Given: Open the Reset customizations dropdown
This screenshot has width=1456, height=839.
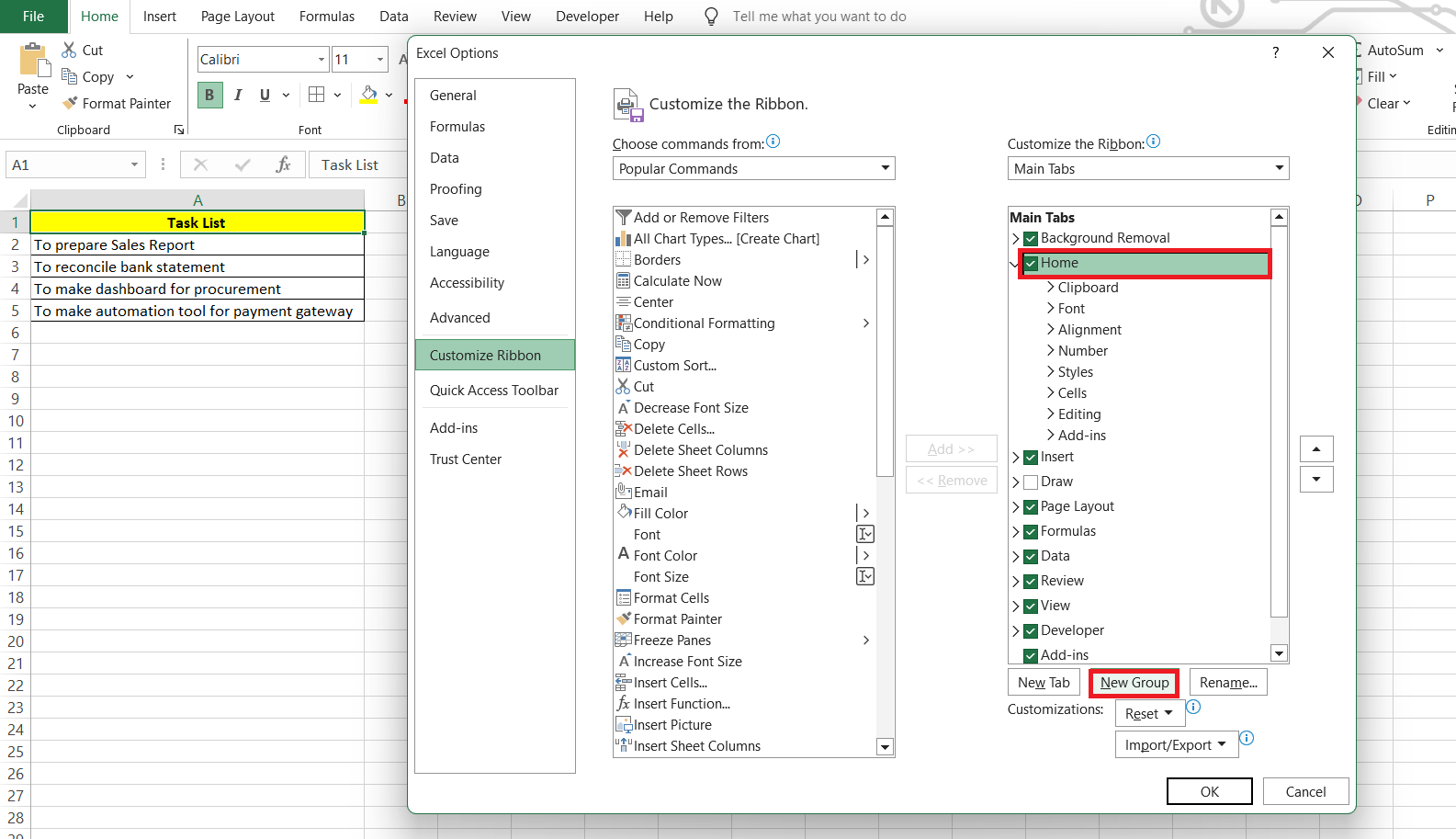Looking at the screenshot, I should click(x=1150, y=714).
